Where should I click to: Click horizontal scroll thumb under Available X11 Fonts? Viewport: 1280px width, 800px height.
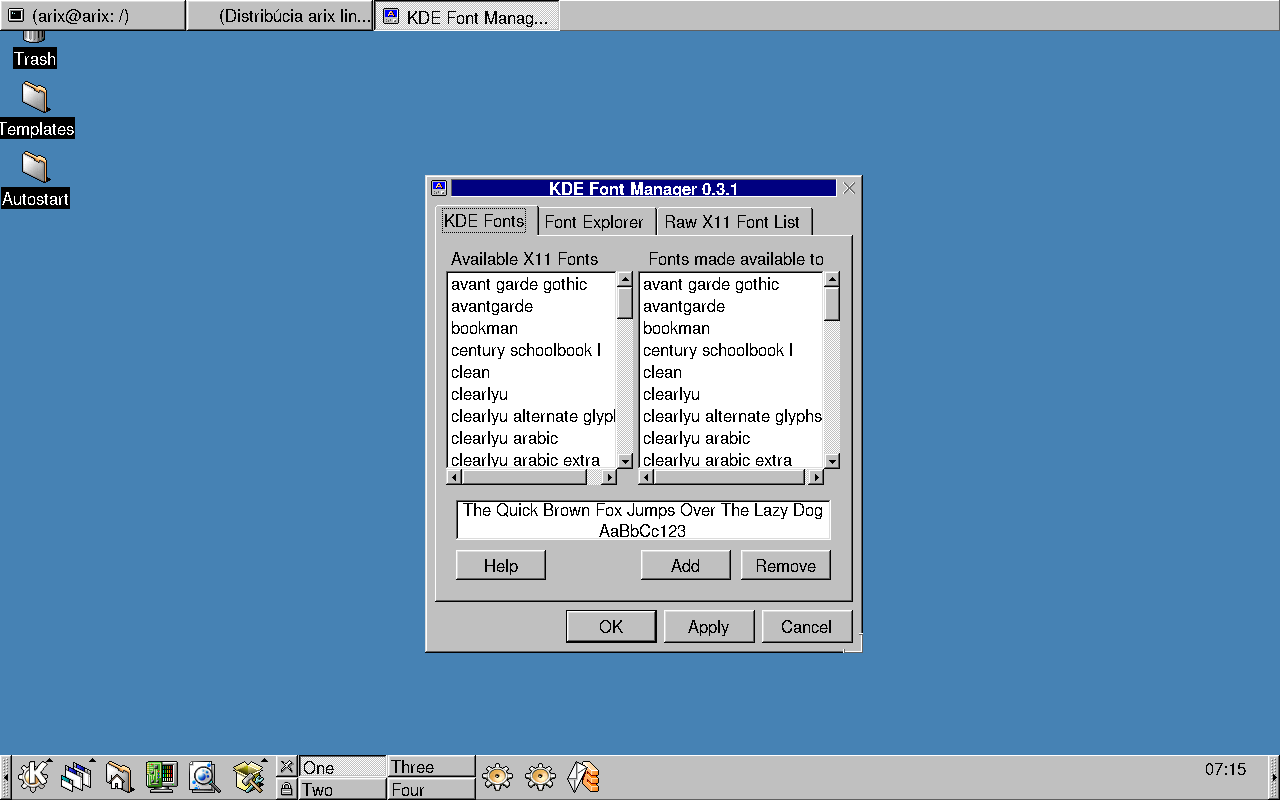pos(524,477)
